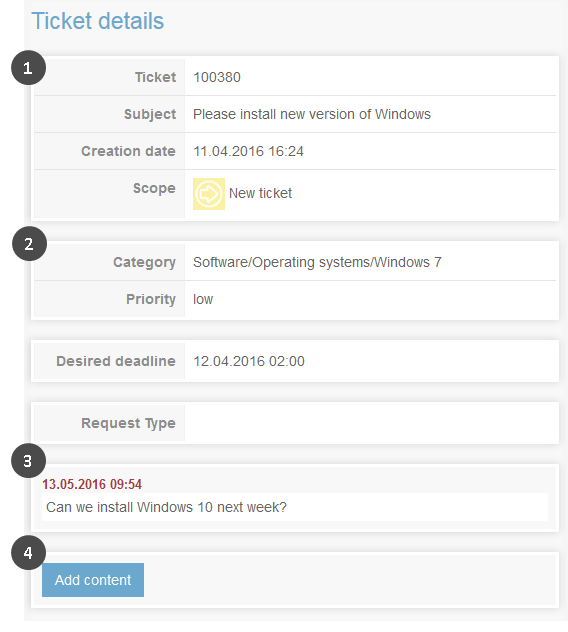Click the priority value low

tap(203, 299)
